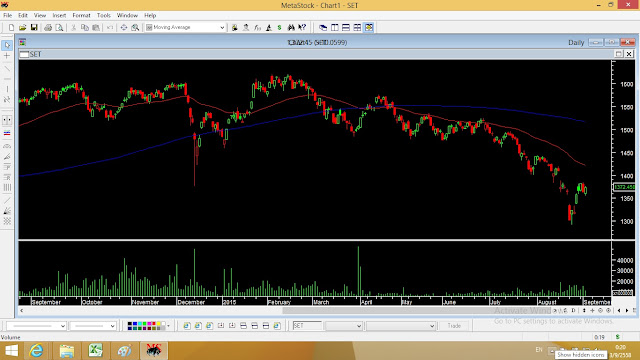This screenshot has height=360, width=640.
Task: Click the MetaStock bull icon in taskbar
Action: 153,351
